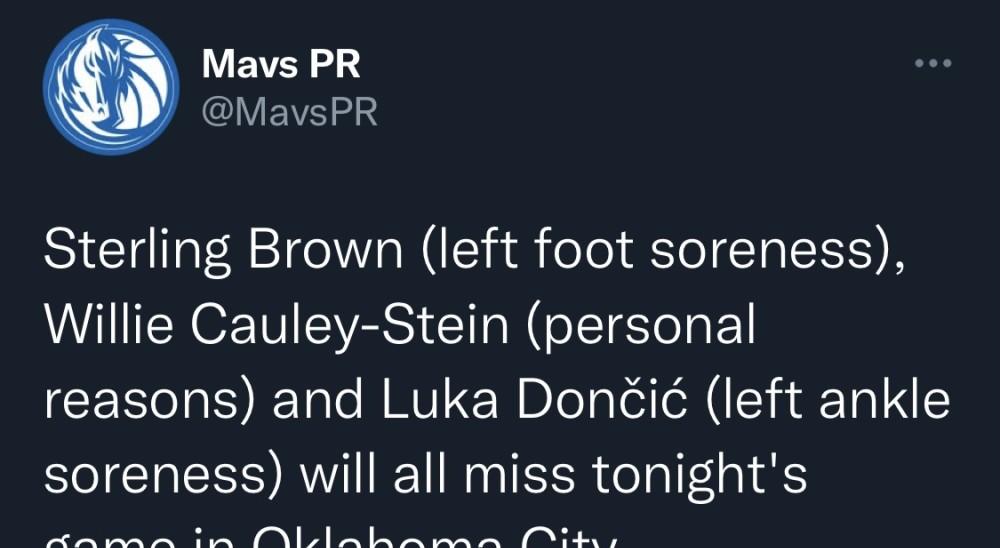Open the @MavsPR handle link
This screenshot has height=548, width=1000.
[x=290, y=112]
